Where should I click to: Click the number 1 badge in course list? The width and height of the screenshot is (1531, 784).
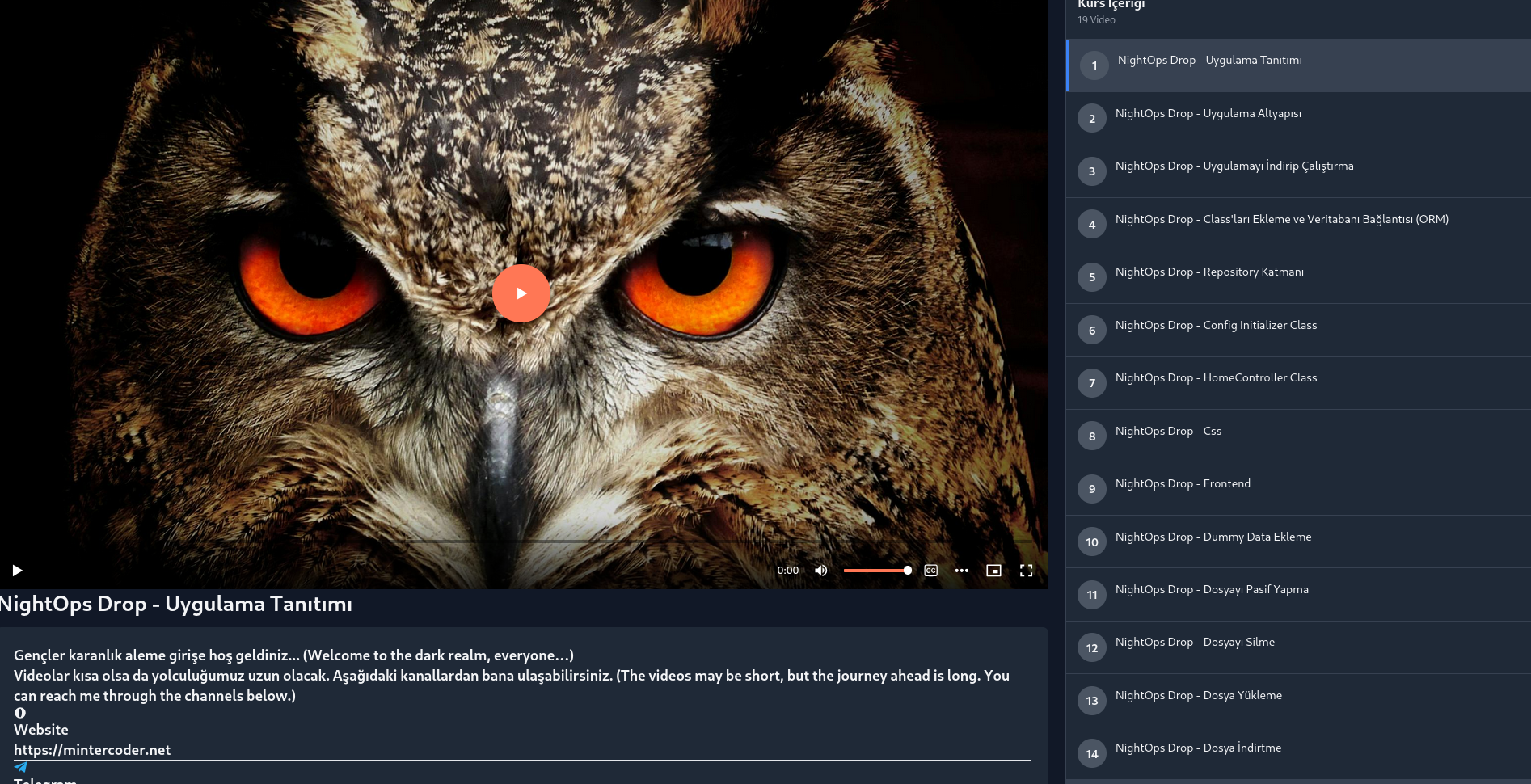(x=1094, y=65)
